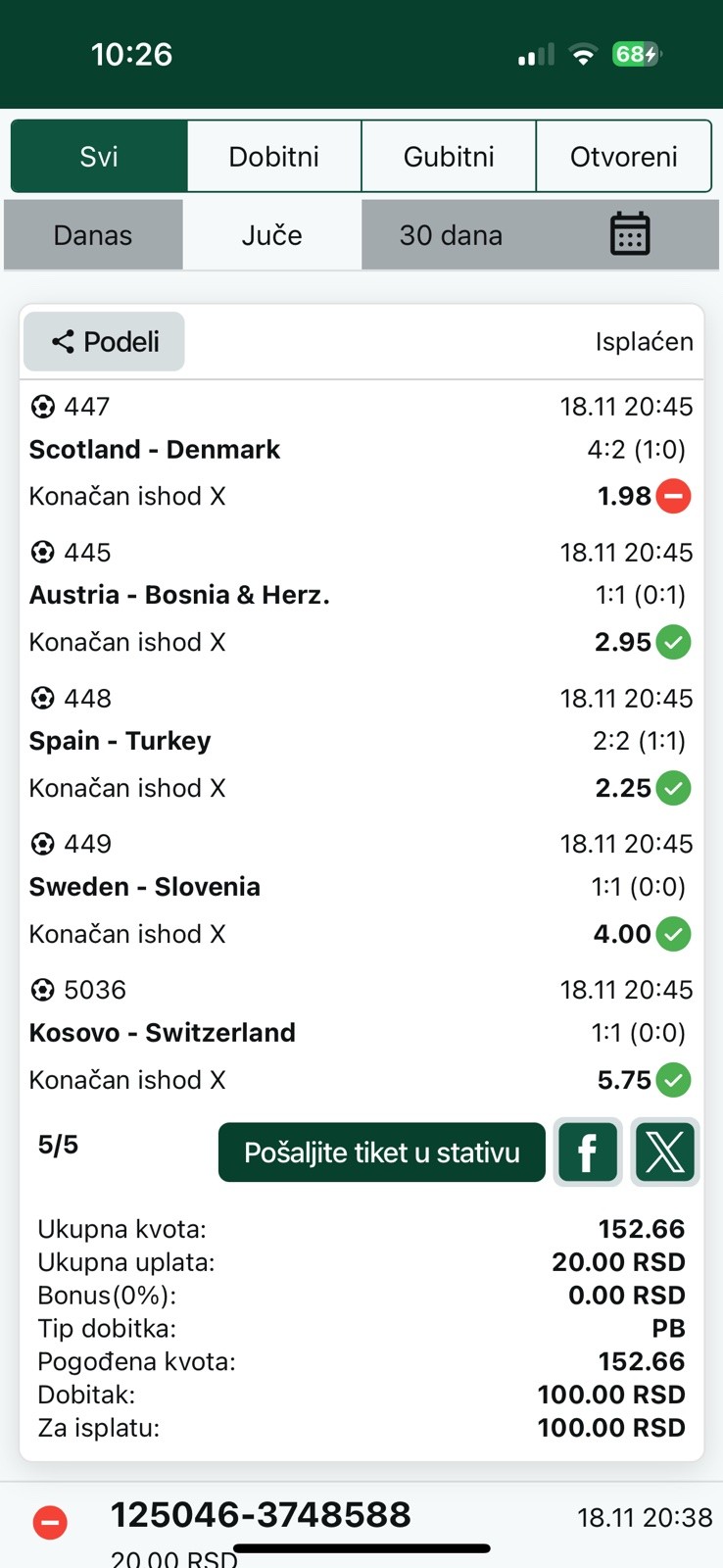Click green checkmark next to 2.95 odds
723x1568 pixels.
pyautogui.click(x=673, y=642)
